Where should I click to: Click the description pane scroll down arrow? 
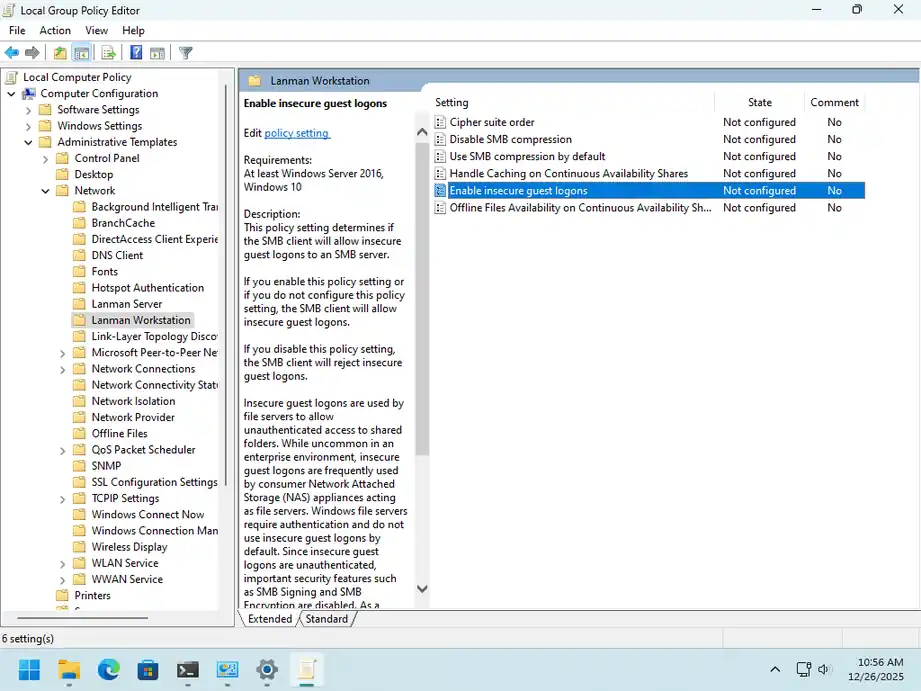pos(422,588)
